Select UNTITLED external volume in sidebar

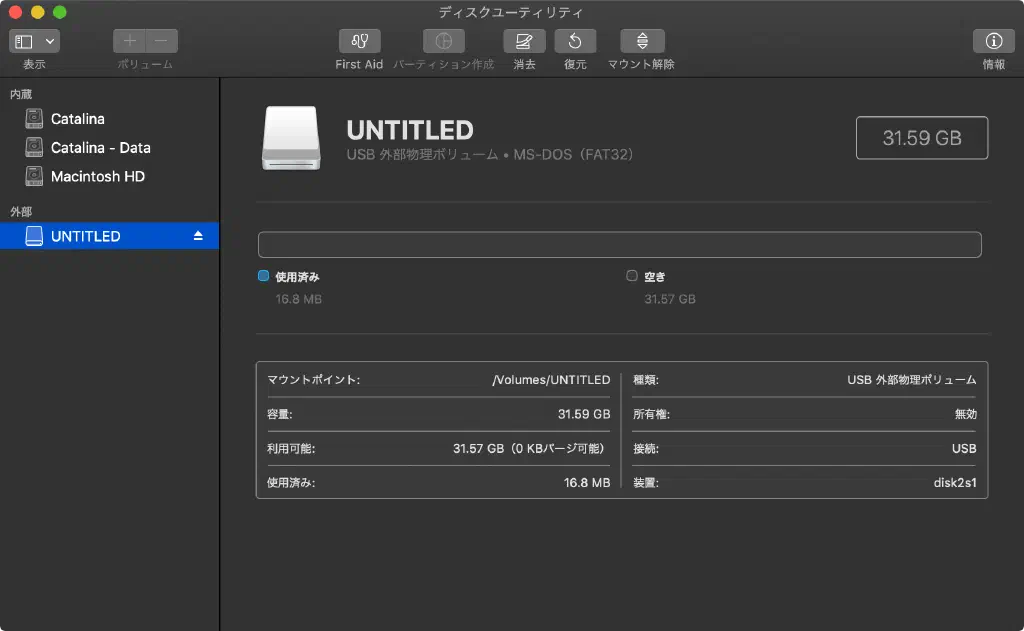85,236
